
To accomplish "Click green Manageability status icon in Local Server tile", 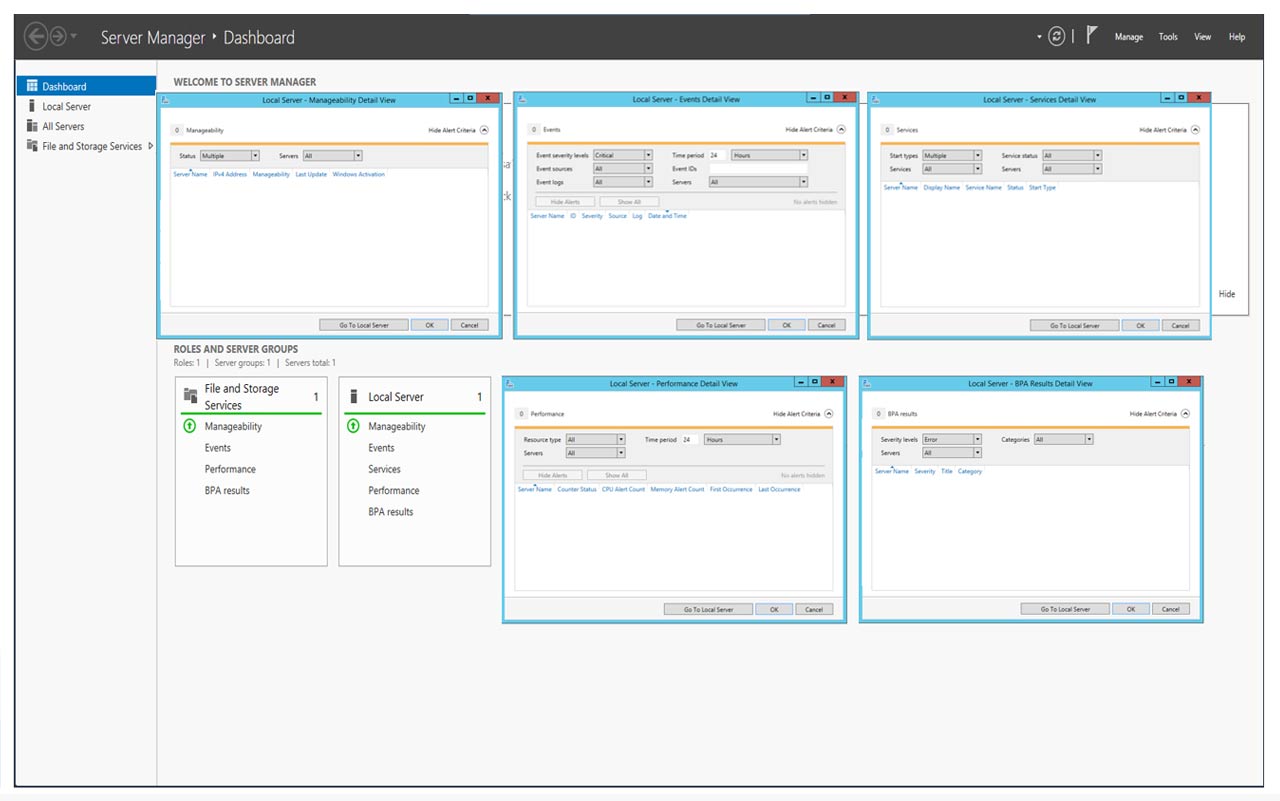I will tap(353, 426).
